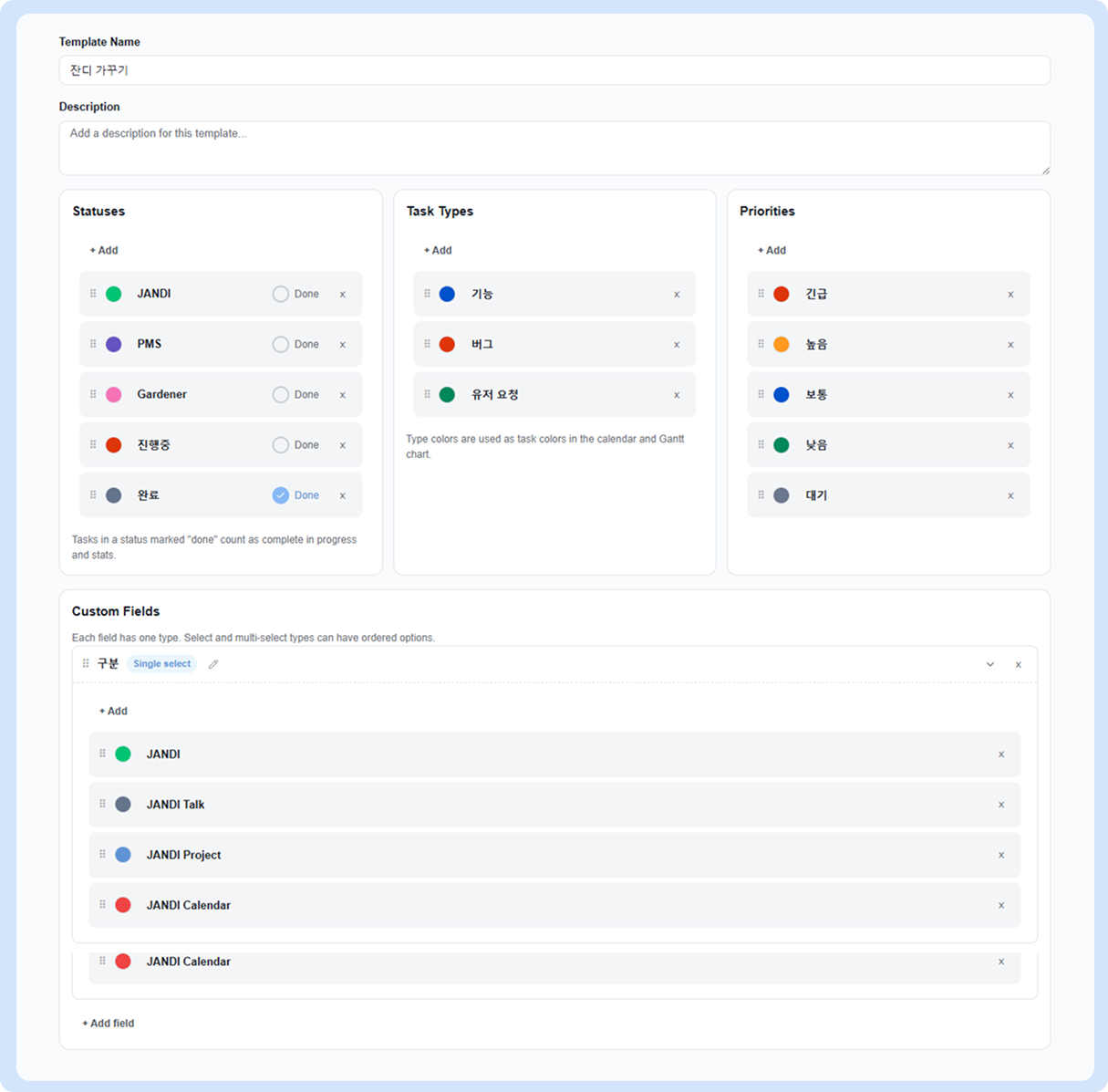The height and width of the screenshot is (1092, 1108).
Task: Change the orange color of 높음 priority
Action: point(782,344)
